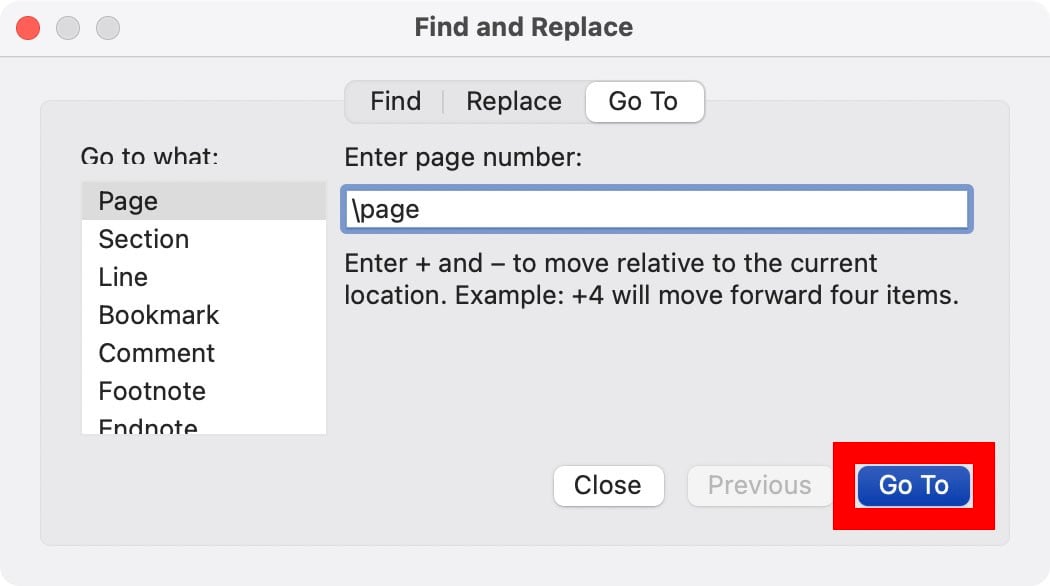Choose Page in the Go to what list
Image resolution: width=1050 pixels, height=586 pixels.
coord(128,201)
